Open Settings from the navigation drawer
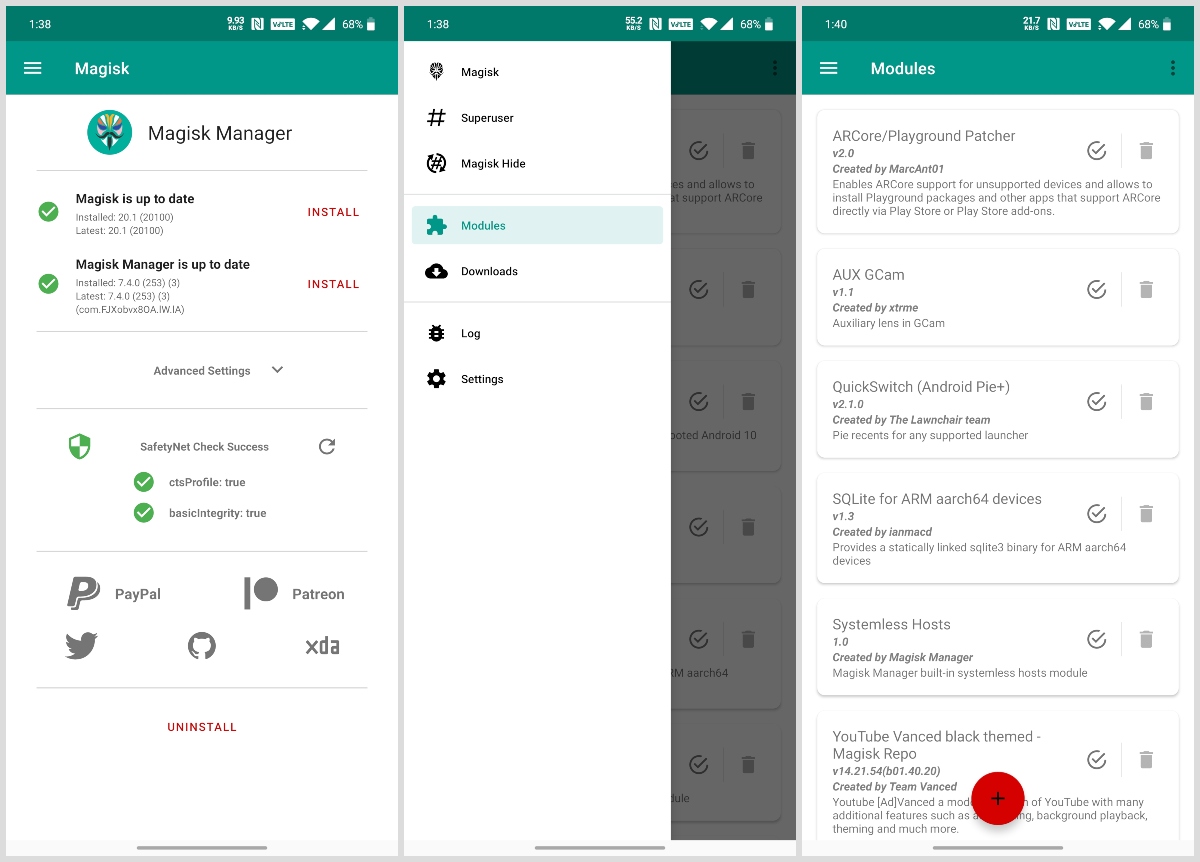 coord(537,379)
